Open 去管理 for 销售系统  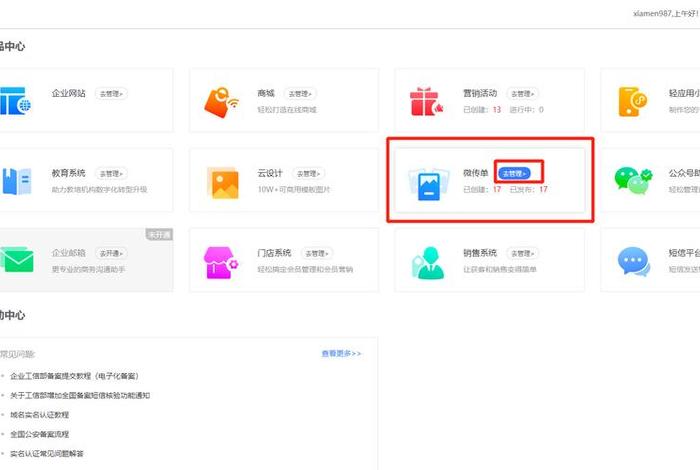(x=522, y=253)
